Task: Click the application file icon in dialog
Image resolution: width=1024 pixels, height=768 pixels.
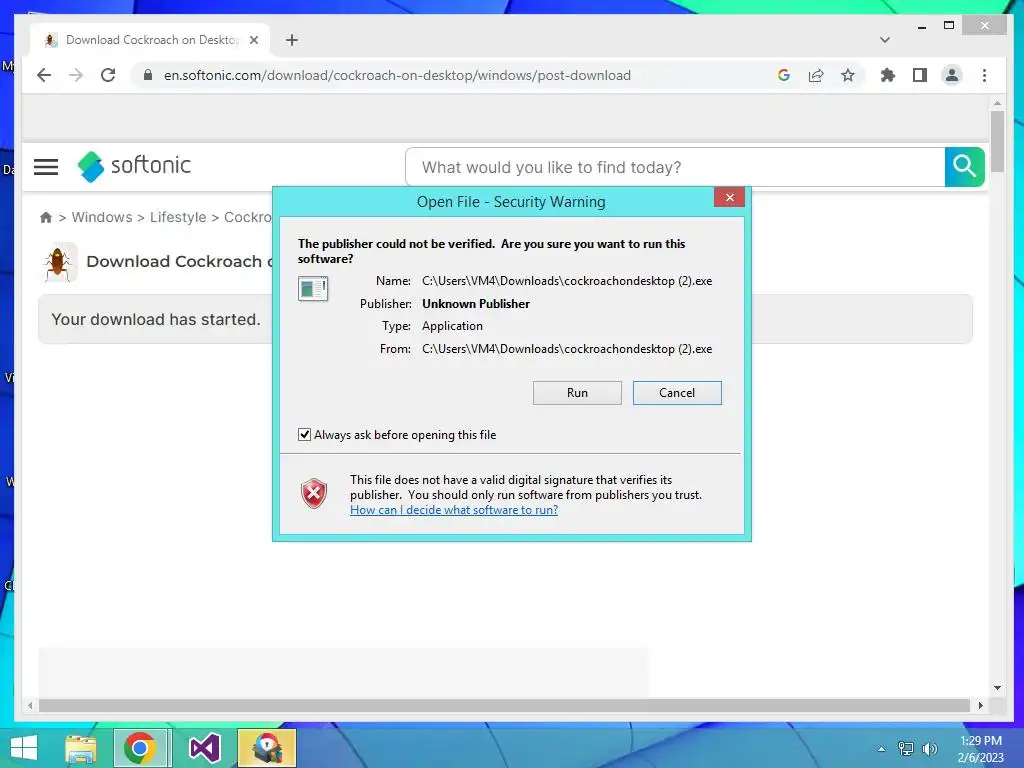Action: coord(313,288)
